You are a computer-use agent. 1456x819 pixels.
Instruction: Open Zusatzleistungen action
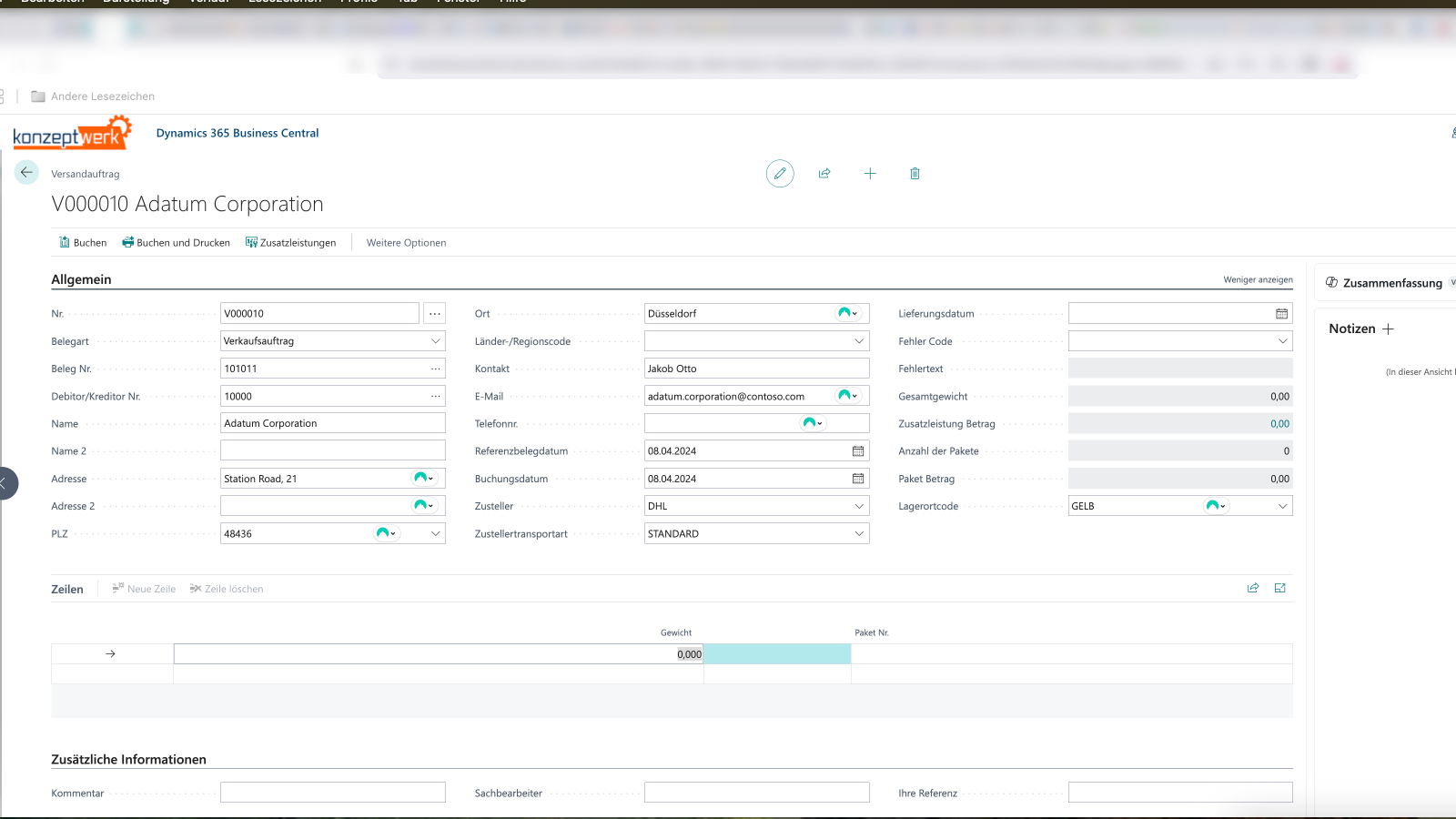coord(290,243)
